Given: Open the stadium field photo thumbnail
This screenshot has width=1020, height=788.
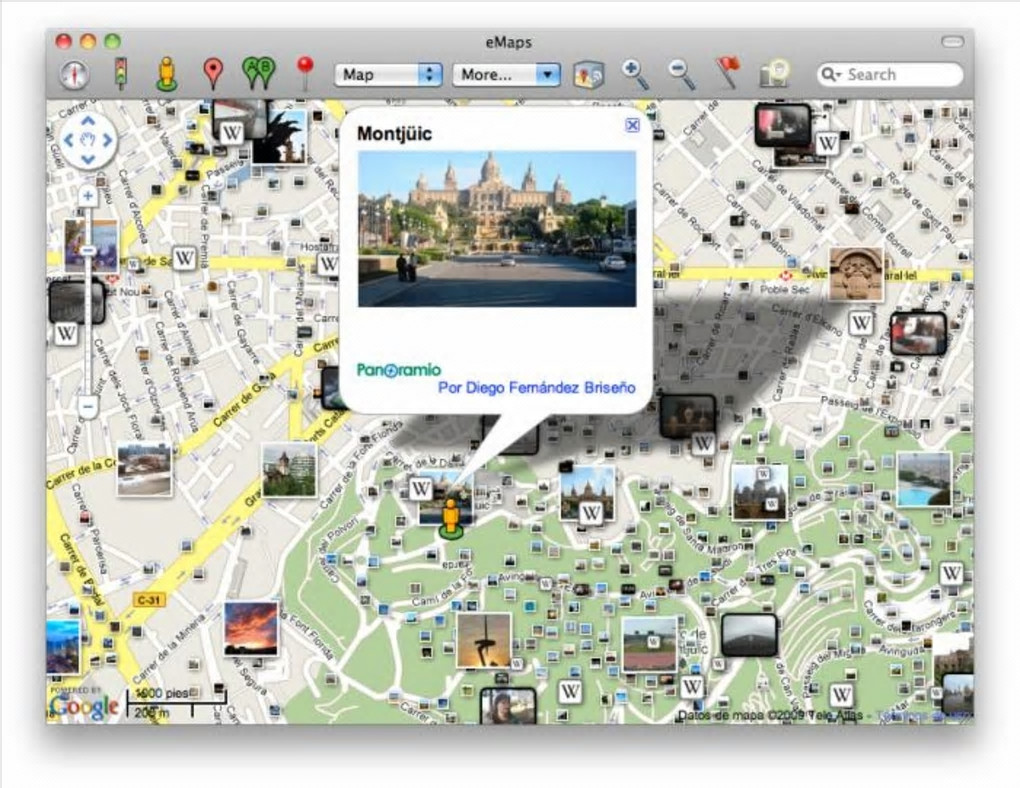Looking at the screenshot, I should (x=649, y=644).
